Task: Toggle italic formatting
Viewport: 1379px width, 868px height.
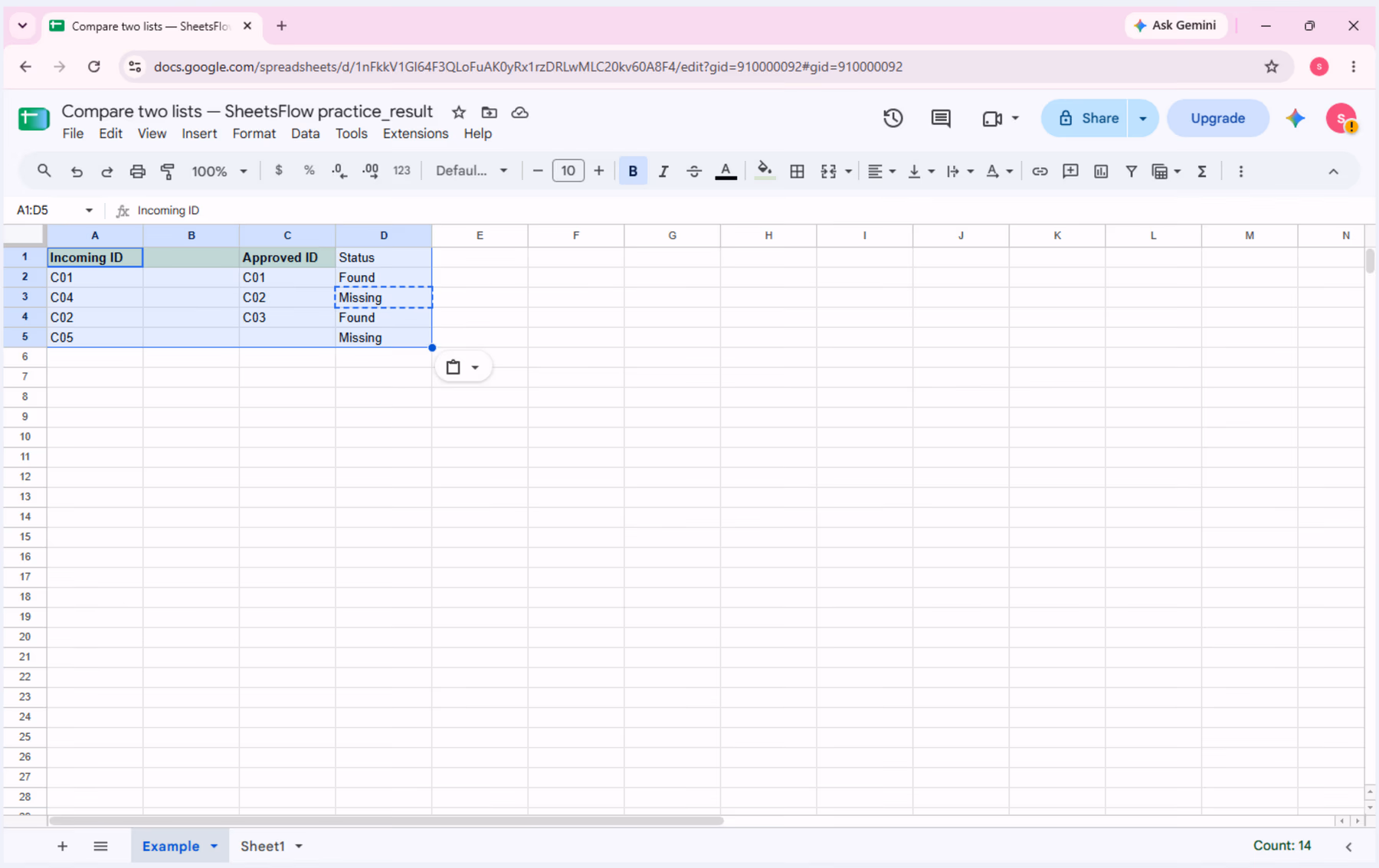Action: point(663,172)
